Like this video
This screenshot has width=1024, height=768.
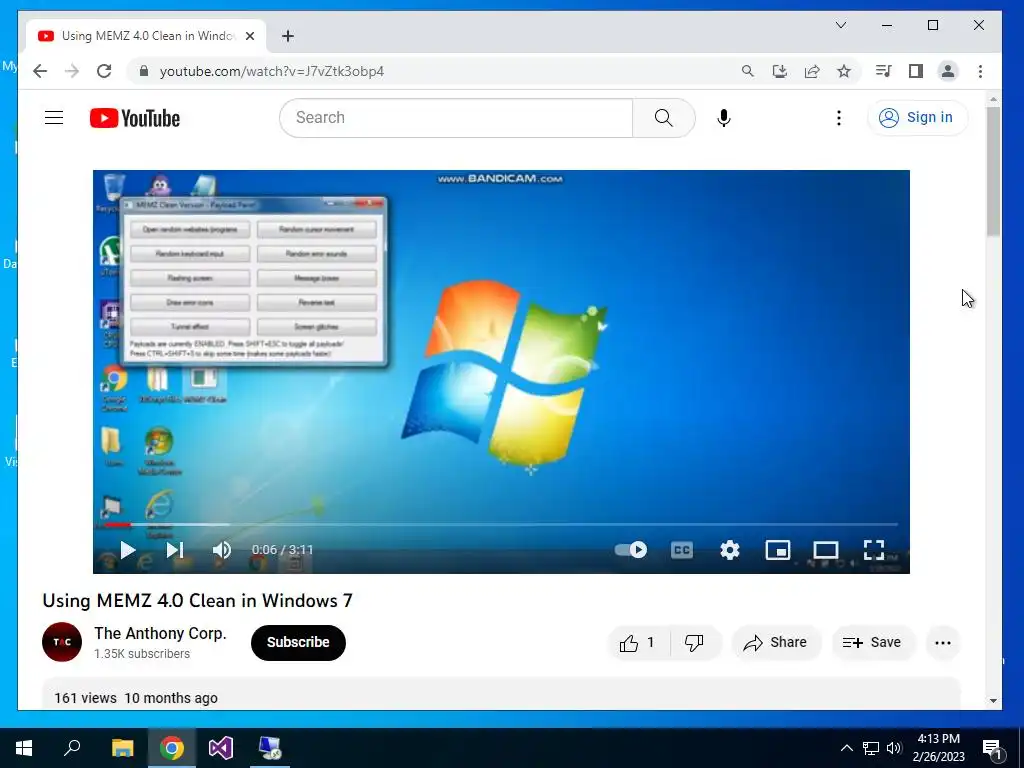(637, 643)
